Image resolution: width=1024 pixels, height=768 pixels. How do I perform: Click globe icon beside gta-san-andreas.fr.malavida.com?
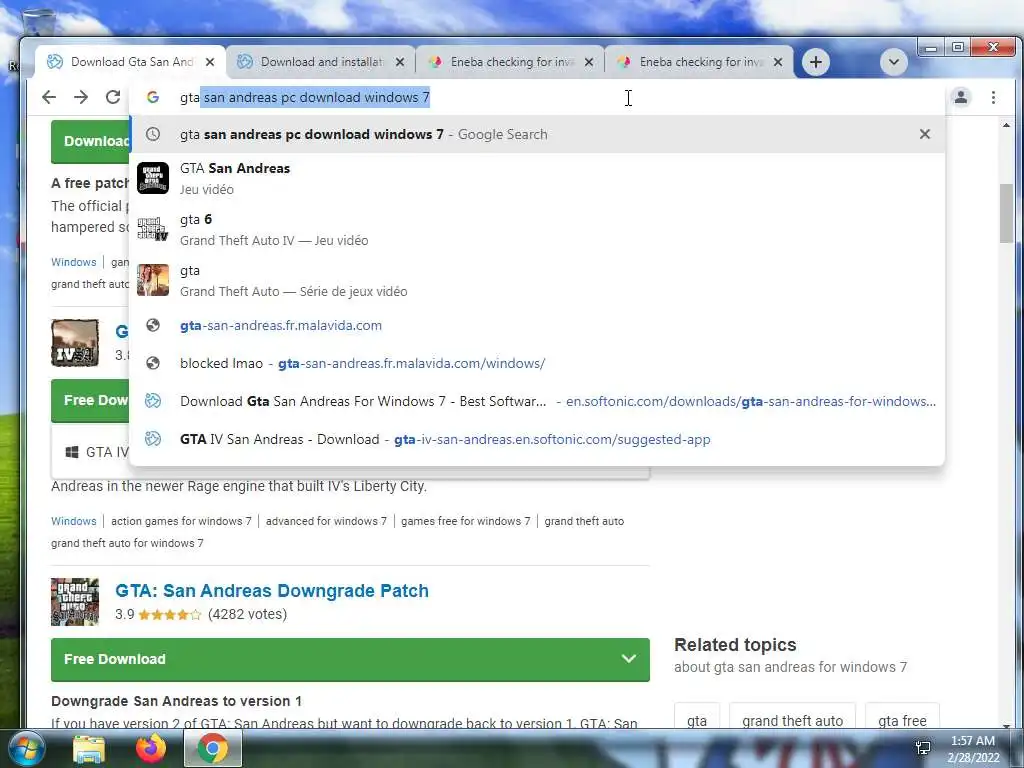click(153, 325)
